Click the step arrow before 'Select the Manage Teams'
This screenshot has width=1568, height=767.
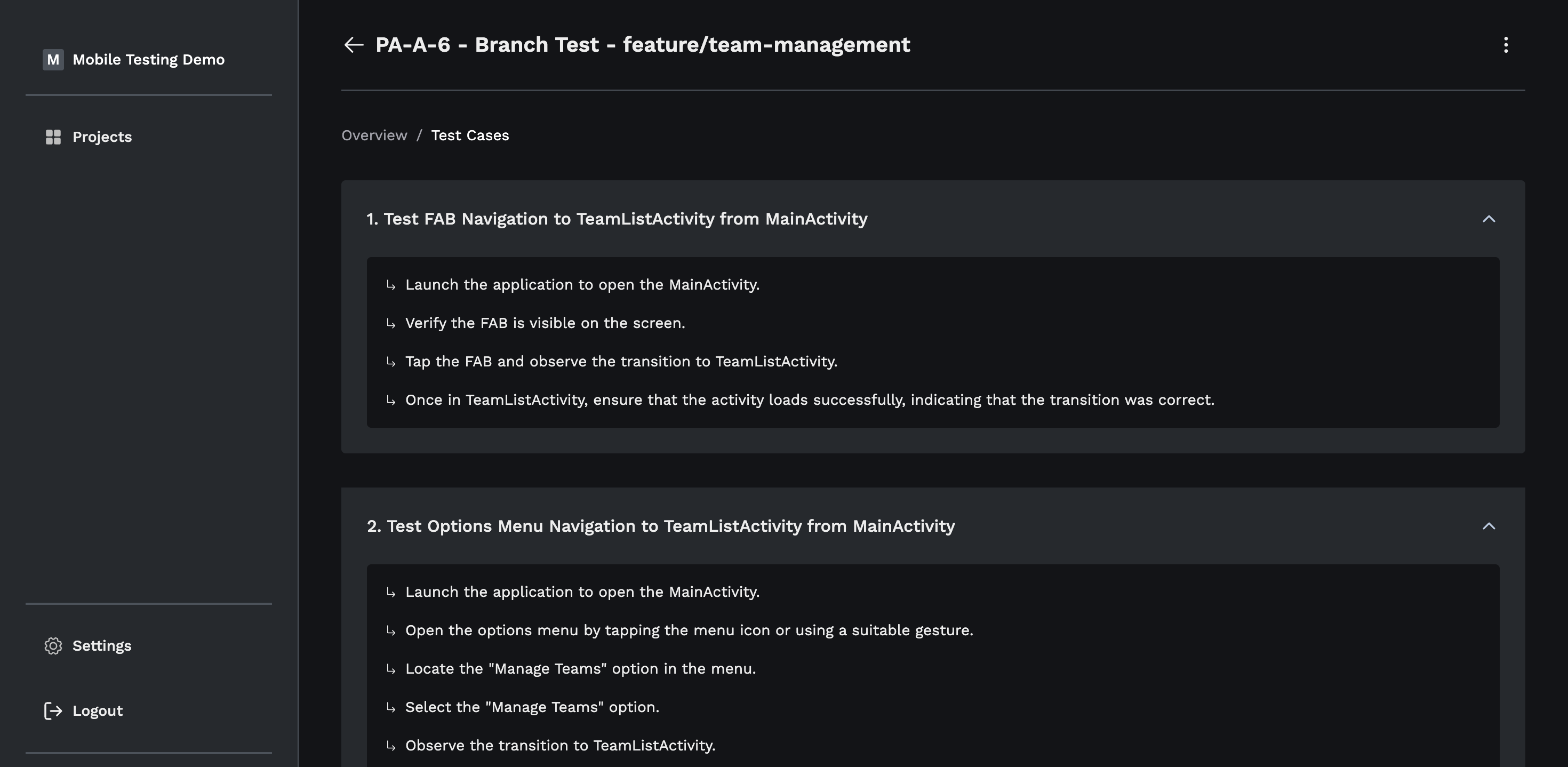(391, 708)
